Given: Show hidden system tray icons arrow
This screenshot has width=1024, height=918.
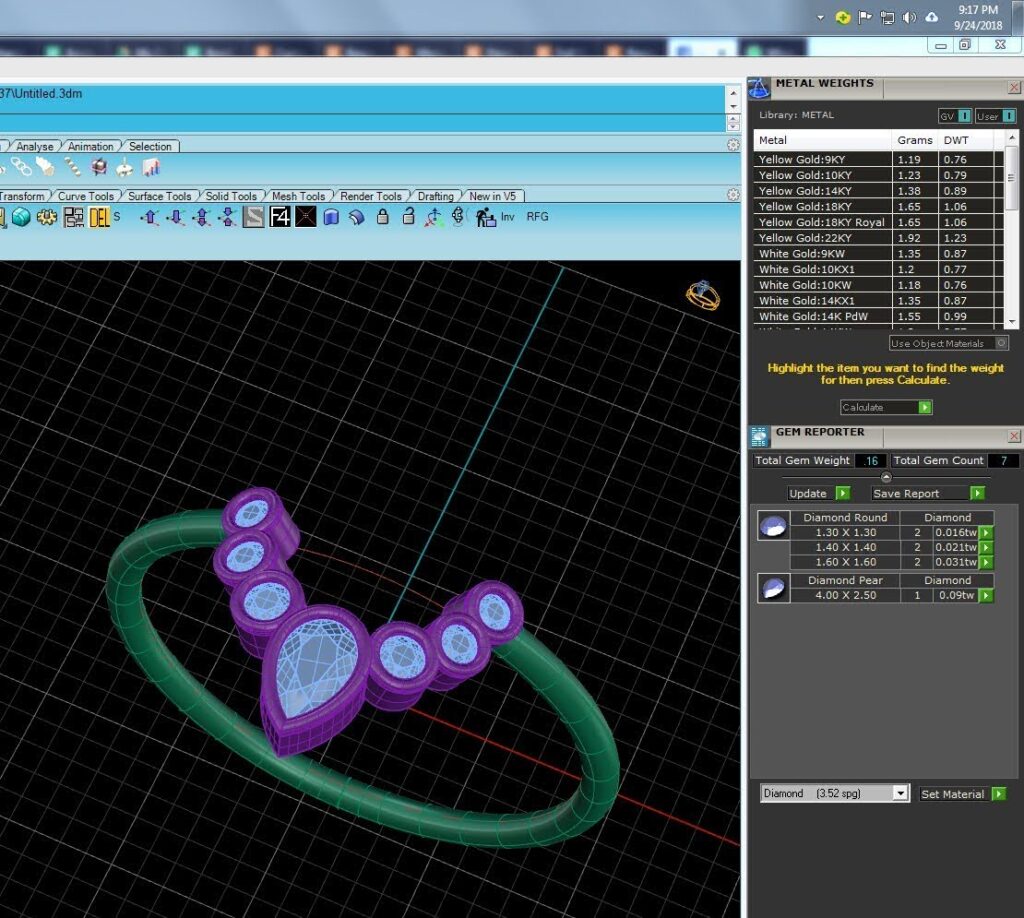Looking at the screenshot, I should (820, 18).
